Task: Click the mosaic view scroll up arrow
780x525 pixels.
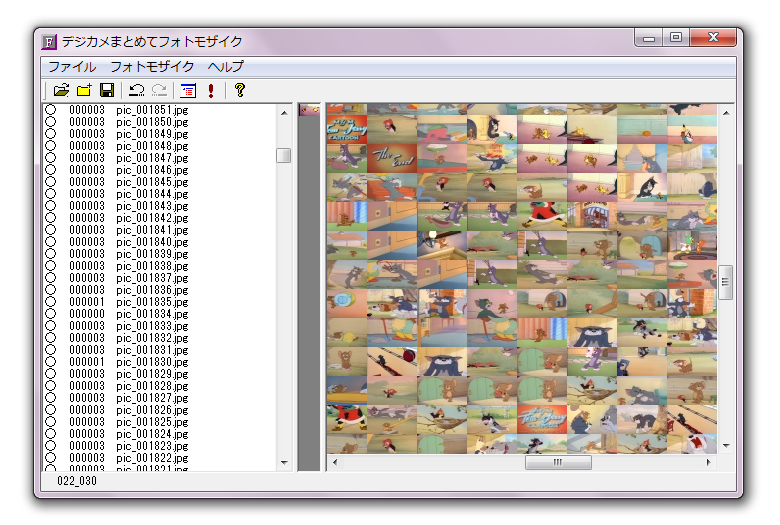Action: click(x=726, y=113)
